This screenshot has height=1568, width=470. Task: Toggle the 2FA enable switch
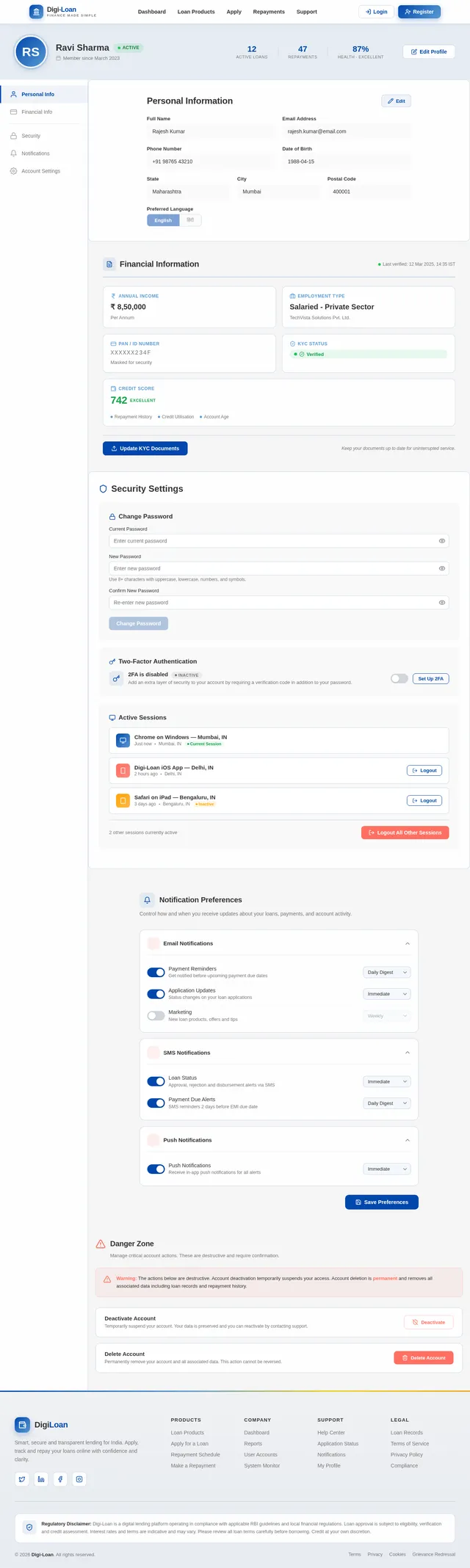pyautogui.click(x=399, y=678)
